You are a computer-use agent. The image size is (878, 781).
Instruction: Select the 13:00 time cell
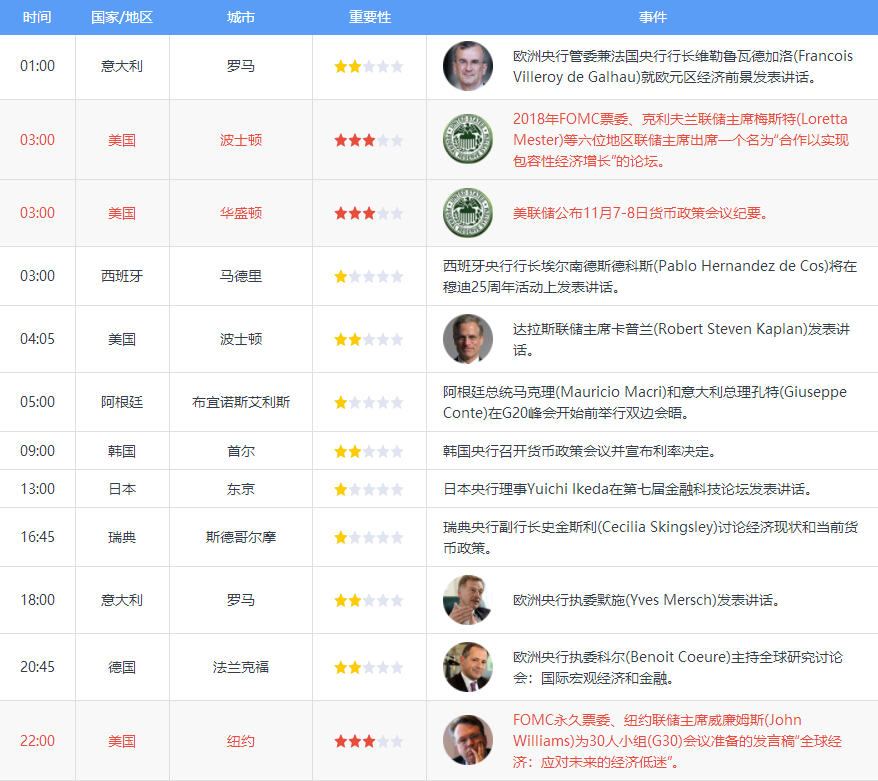[38, 489]
